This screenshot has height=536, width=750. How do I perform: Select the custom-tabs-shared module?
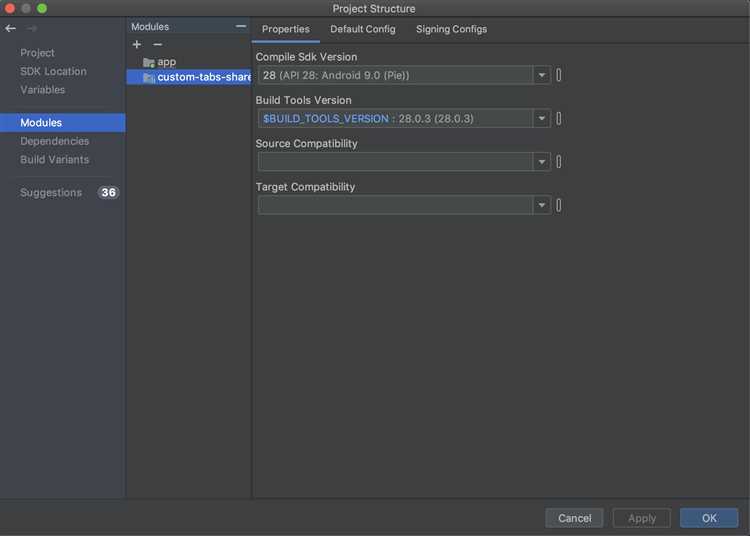tap(188, 77)
